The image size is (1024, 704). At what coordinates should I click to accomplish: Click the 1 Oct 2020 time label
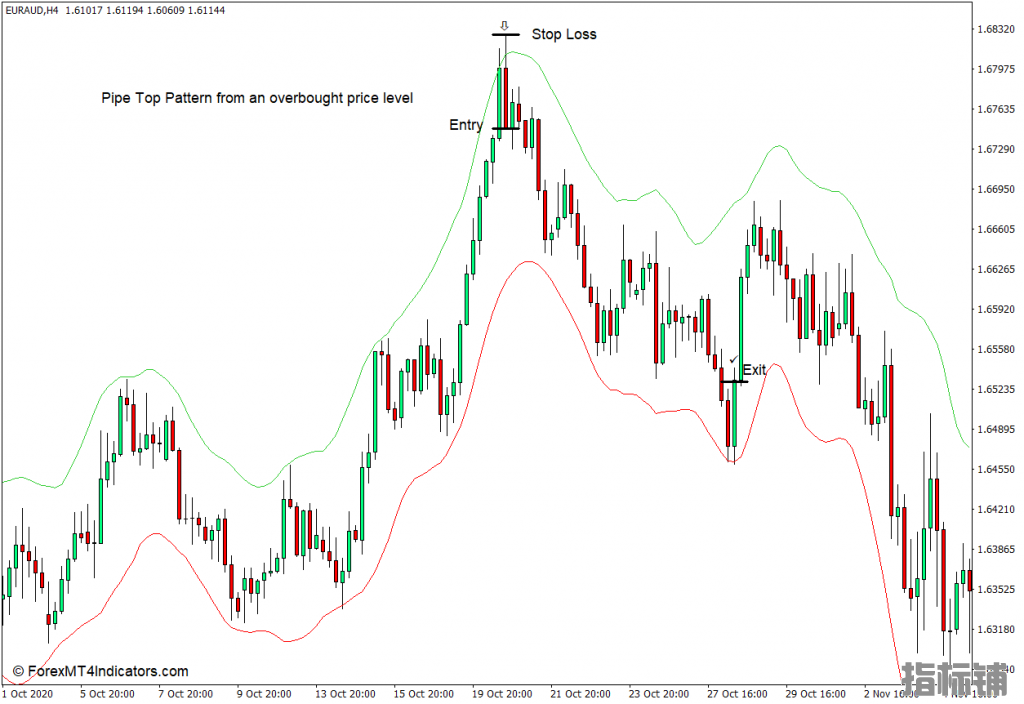(x=27, y=694)
